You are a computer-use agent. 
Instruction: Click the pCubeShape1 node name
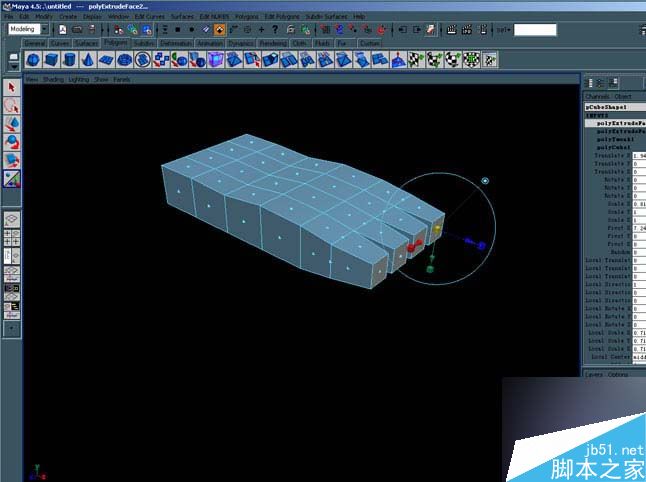click(606, 107)
